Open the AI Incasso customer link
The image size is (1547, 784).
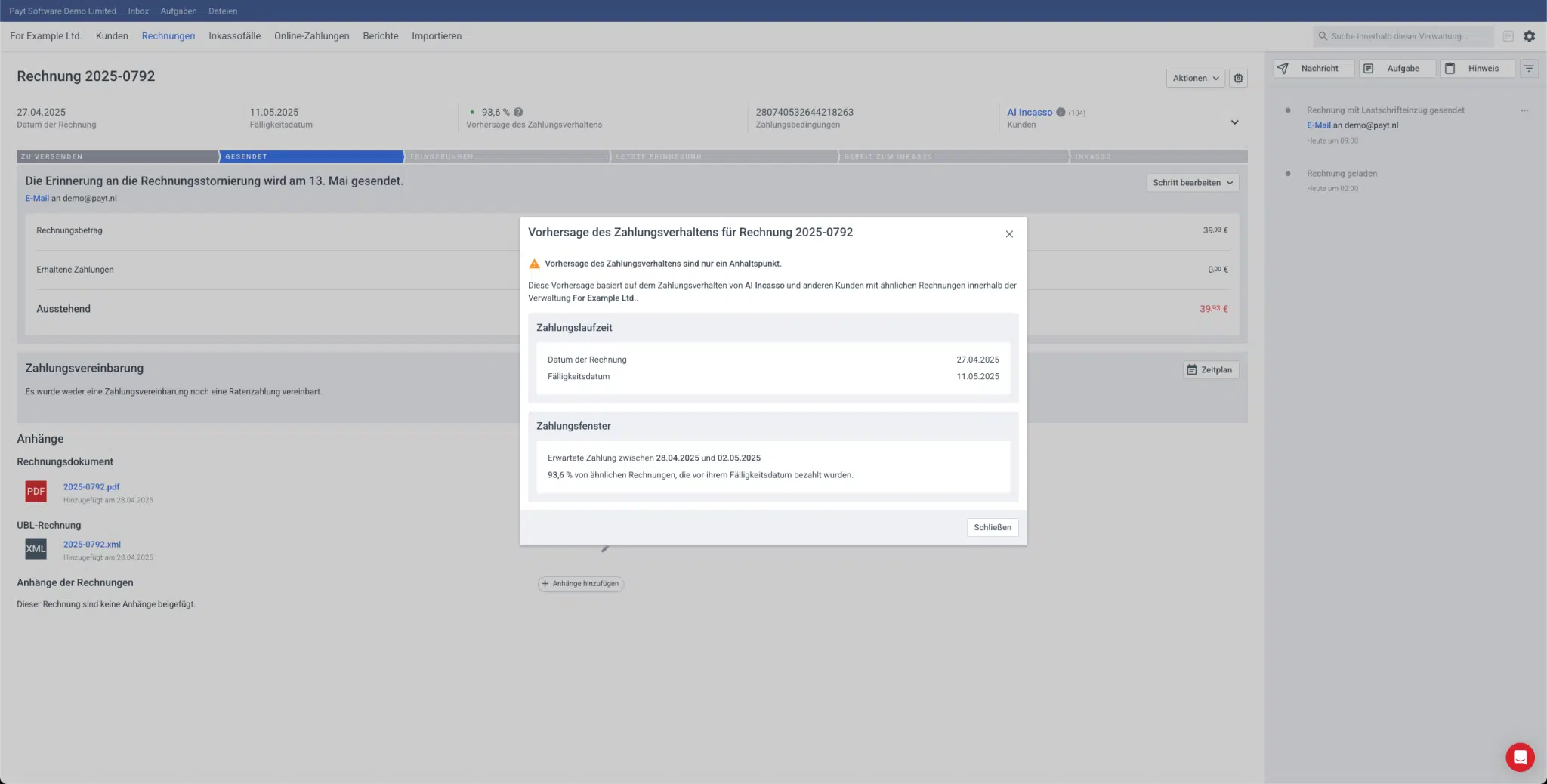point(1029,112)
